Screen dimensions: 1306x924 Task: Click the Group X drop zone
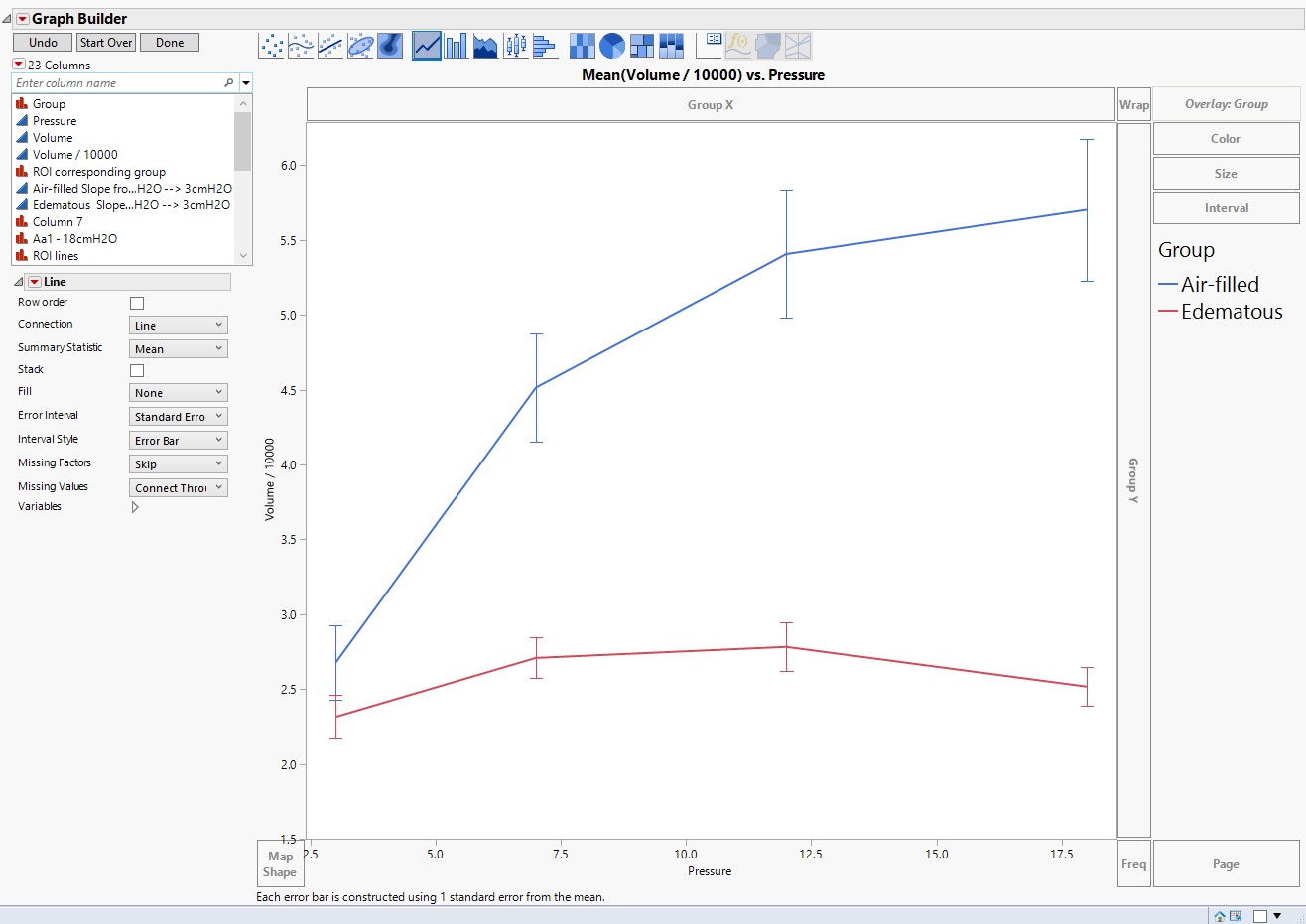(x=711, y=105)
